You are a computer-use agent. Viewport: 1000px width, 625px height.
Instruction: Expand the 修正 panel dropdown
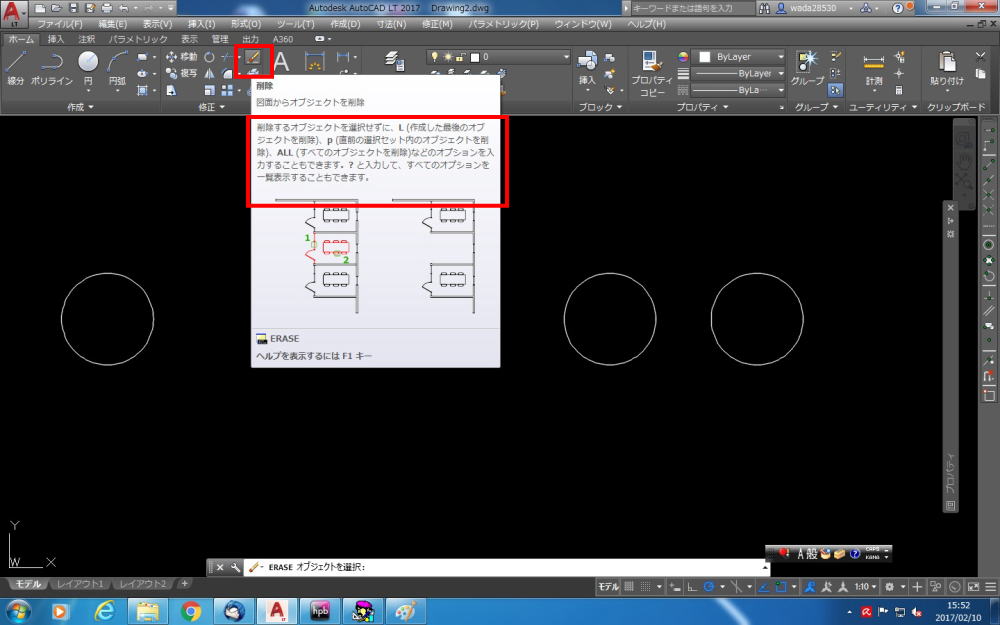[212, 107]
